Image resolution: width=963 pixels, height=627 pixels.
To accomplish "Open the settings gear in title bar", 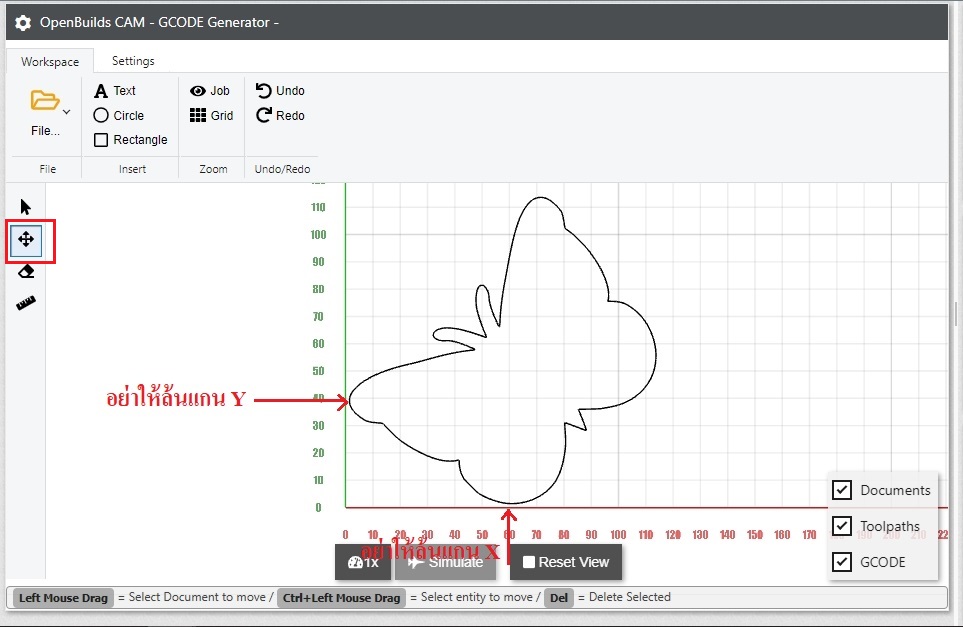I will [x=23, y=23].
